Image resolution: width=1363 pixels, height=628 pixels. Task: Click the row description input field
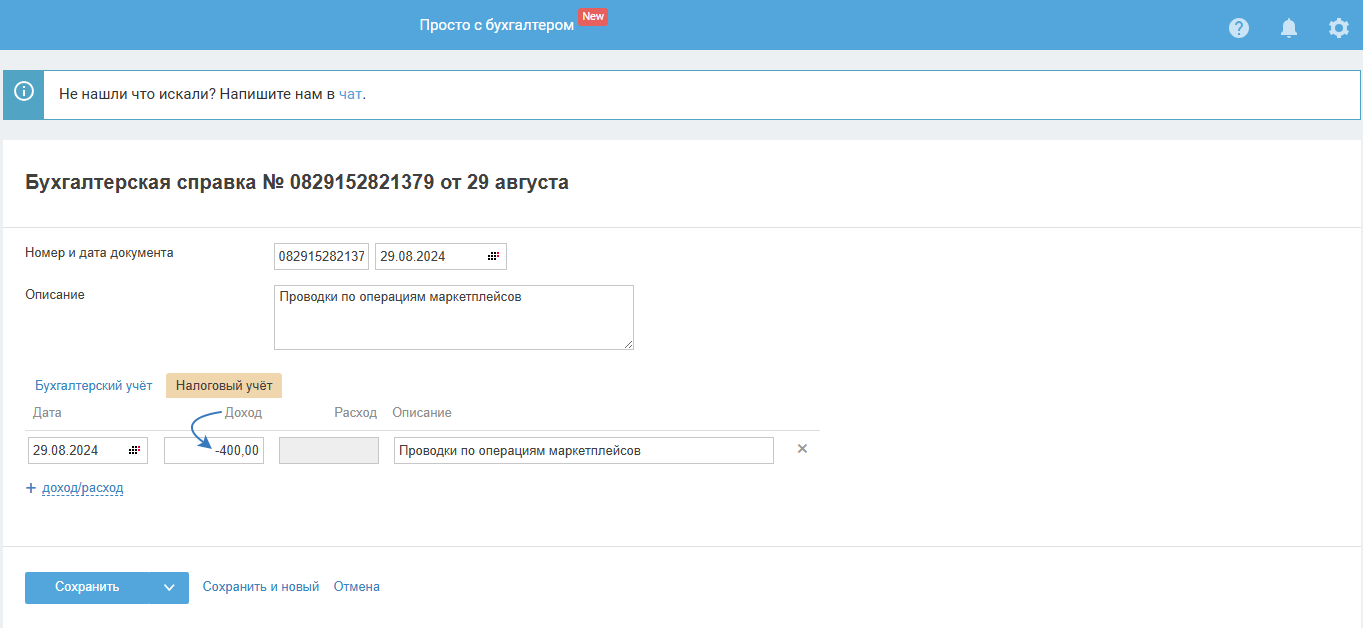[583, 451]
